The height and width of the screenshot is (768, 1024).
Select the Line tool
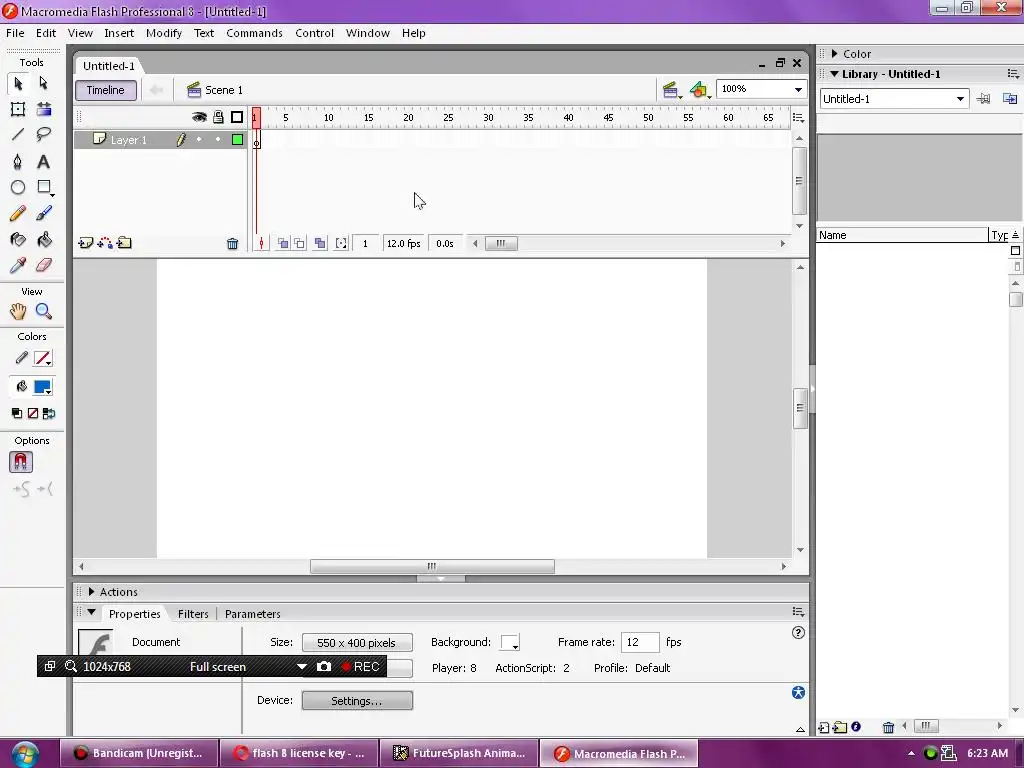(x=18, y=135)
